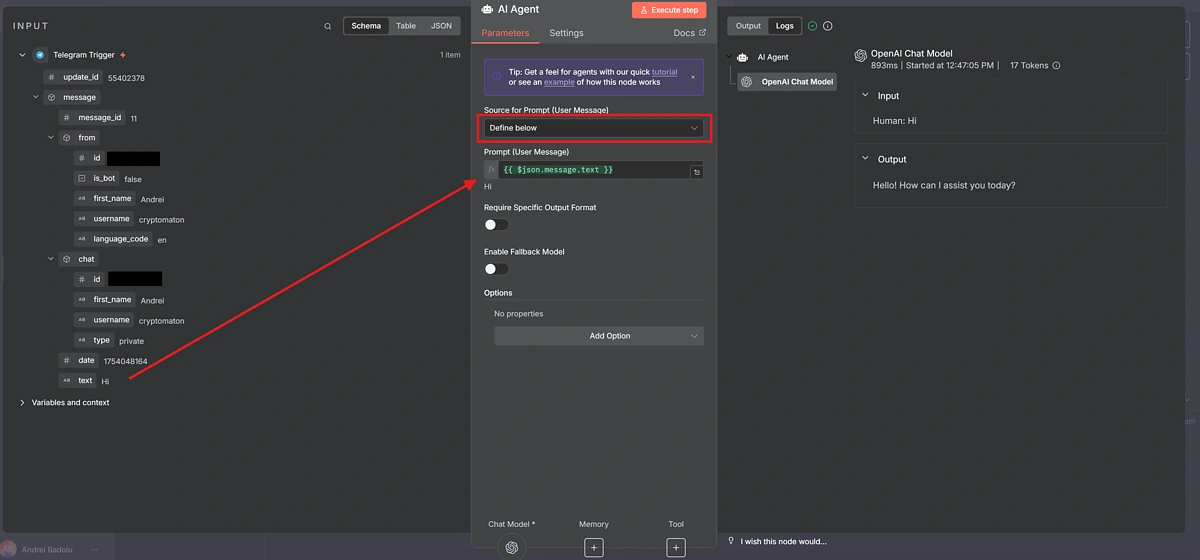Click the lightbulb feedback icon
Viewport: 1200px width, 560px height.
click(731, 541)
